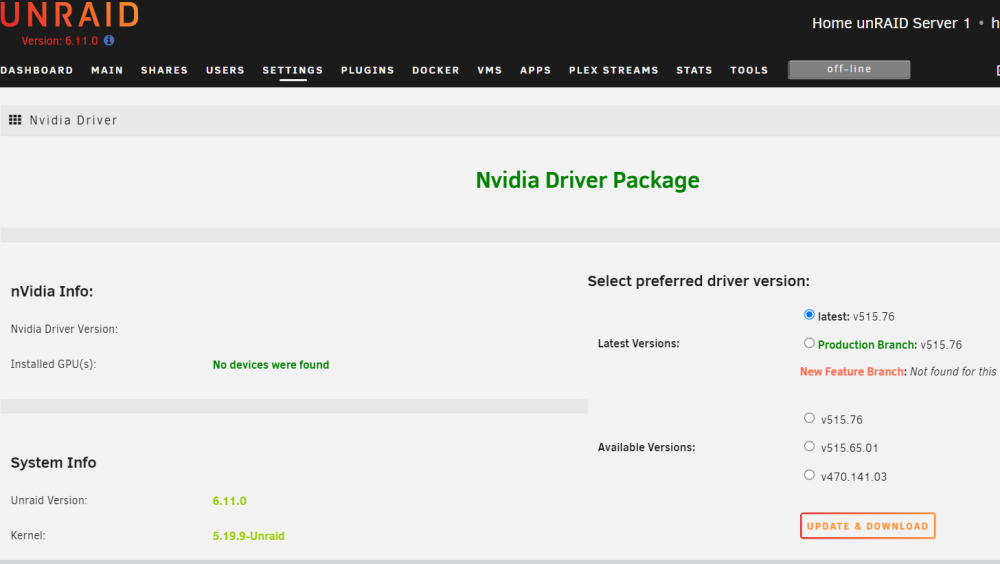Click the Update & Download button
This screenshot has height=564, width=1000.
pos(867,526)
